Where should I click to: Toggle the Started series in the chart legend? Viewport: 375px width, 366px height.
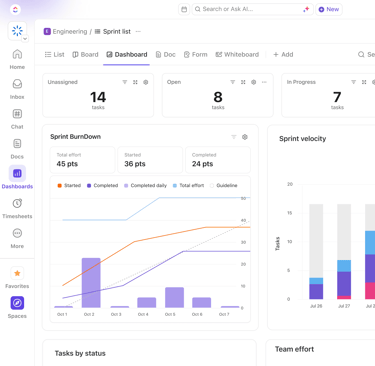pos(69,185)
